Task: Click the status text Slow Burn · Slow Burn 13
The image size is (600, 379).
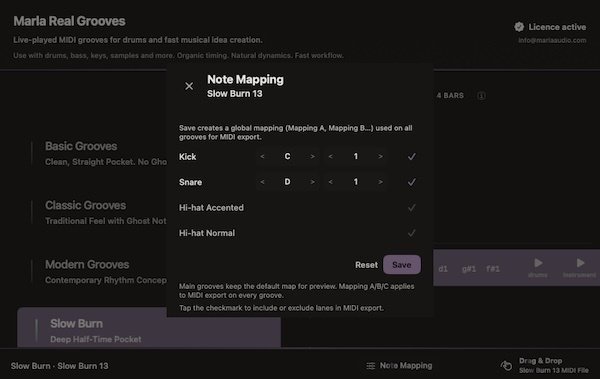Action: (60, 366)
